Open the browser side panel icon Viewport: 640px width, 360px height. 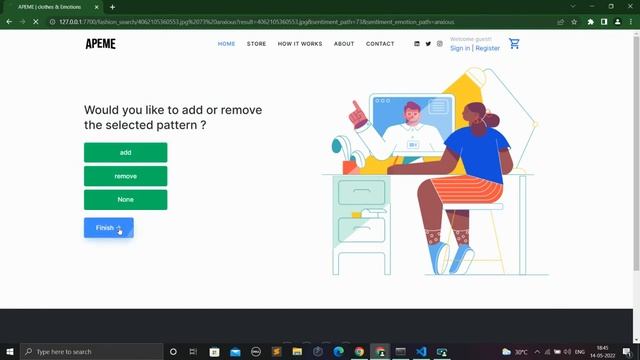(x=604, y=22)
